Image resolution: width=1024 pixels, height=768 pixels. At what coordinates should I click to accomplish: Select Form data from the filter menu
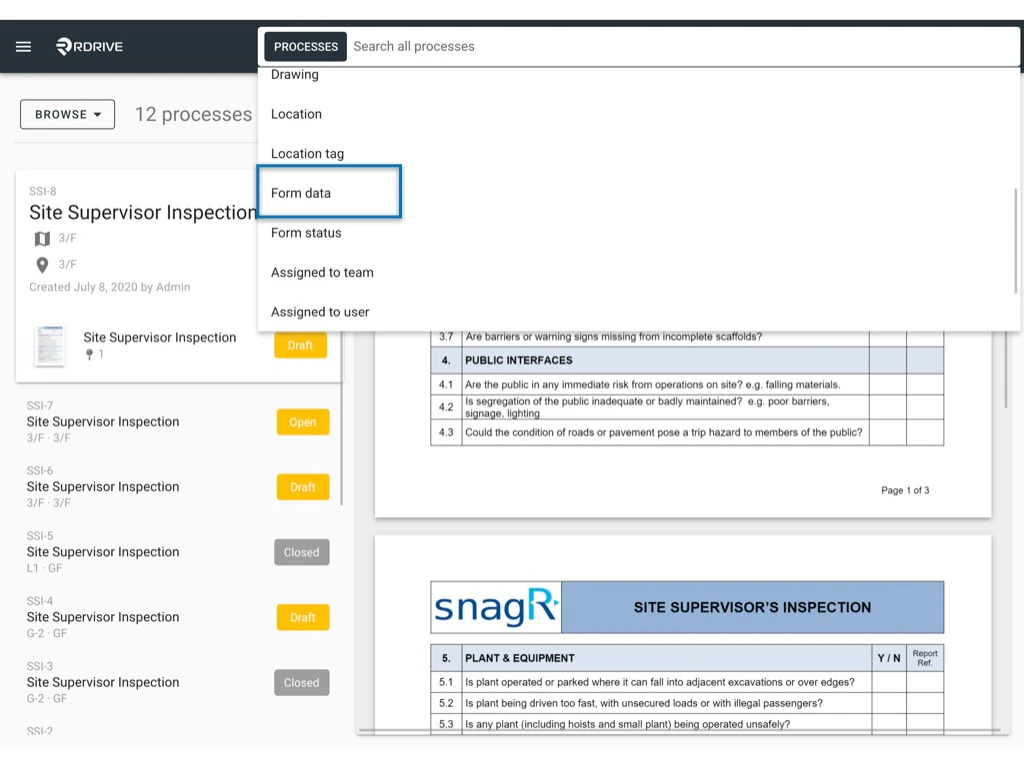[x=300, y=193]
